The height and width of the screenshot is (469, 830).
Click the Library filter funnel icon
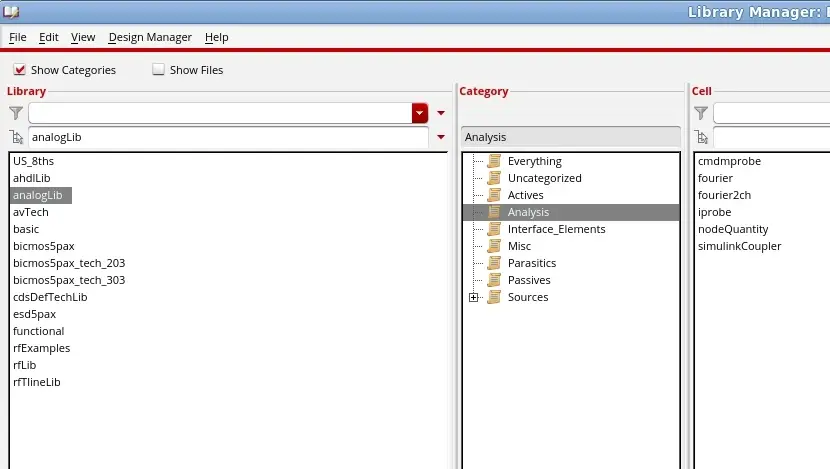[16, 113]
